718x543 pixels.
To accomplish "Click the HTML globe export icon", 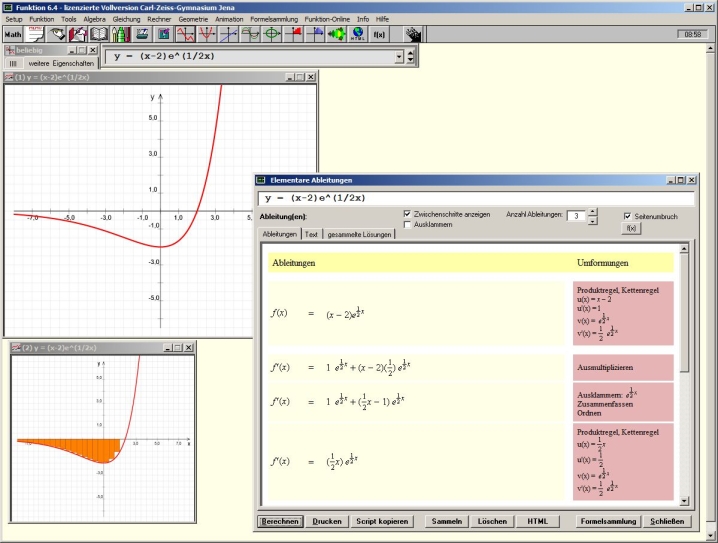I will click(357, 34).
